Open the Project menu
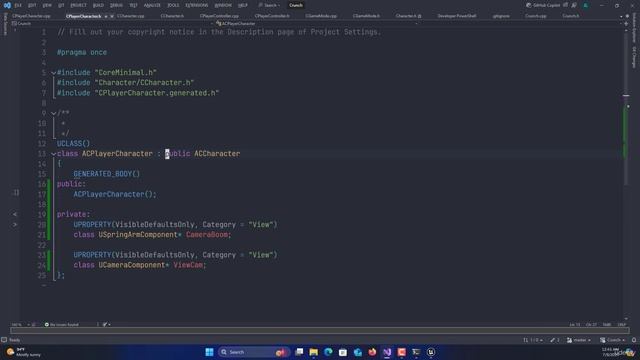This screenshot has height=360, width=640. click(78, 5)
